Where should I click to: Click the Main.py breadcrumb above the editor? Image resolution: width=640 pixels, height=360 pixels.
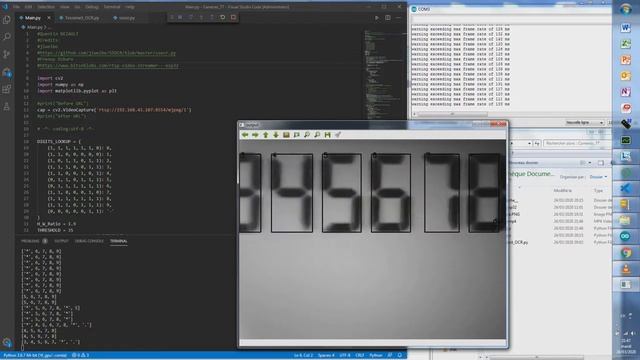[x=35, y=27]
